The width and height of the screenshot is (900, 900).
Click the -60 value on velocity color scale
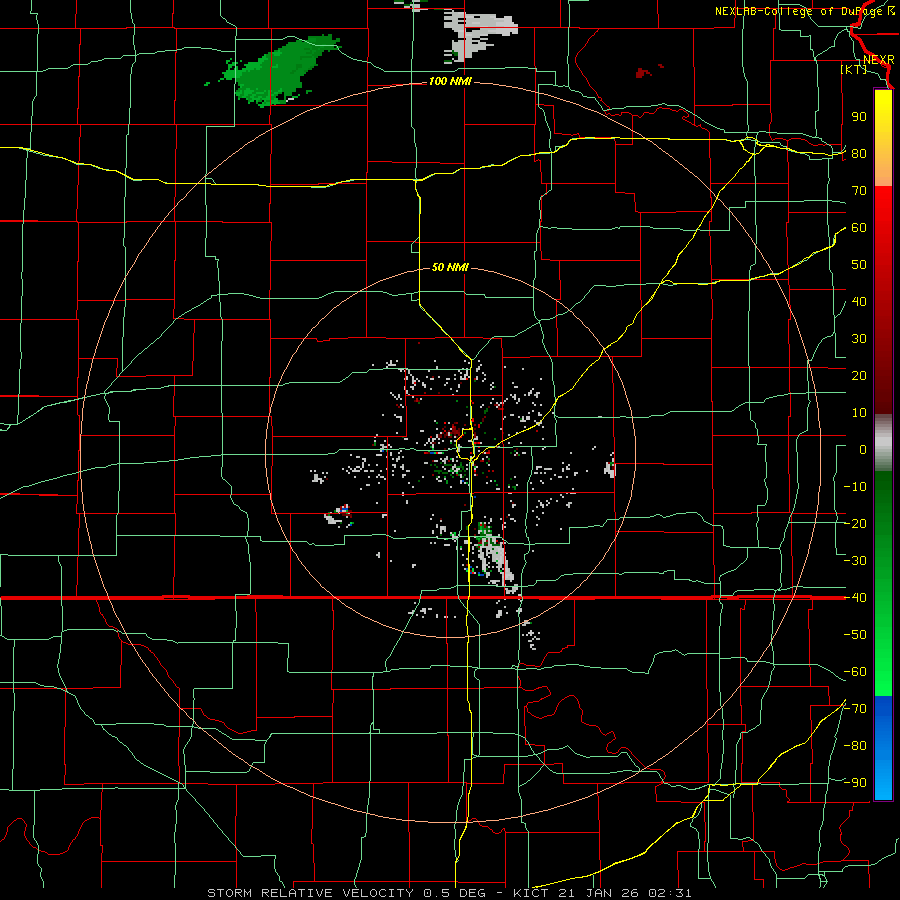pos(855,672)
